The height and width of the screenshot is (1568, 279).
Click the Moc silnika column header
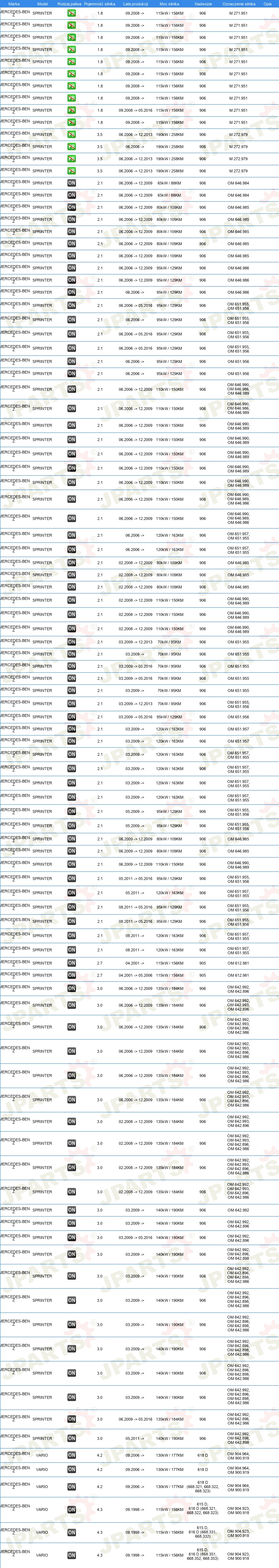pyautogui.click(x=169, y=4)
